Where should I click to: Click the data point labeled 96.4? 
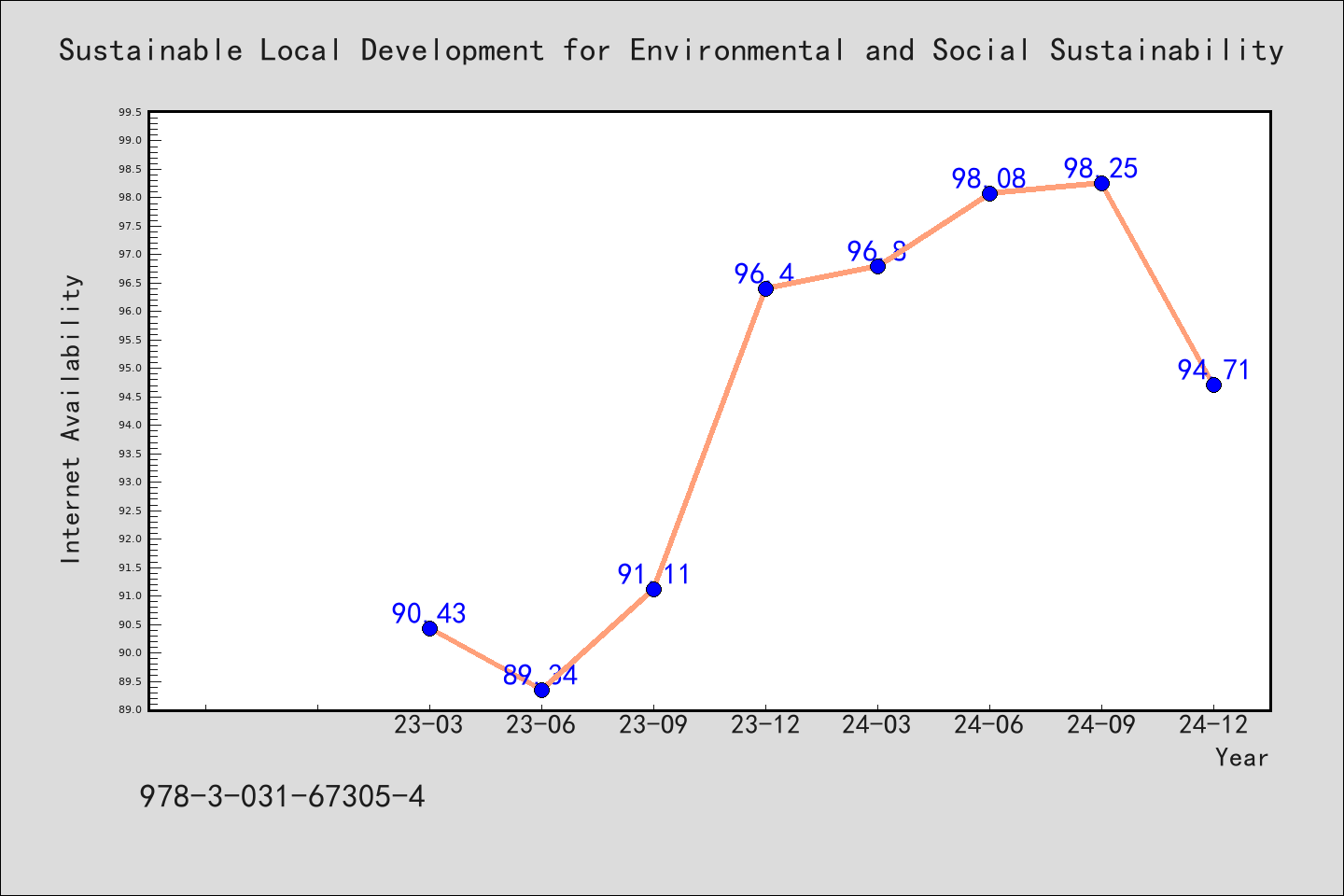[x=765, y=288]
